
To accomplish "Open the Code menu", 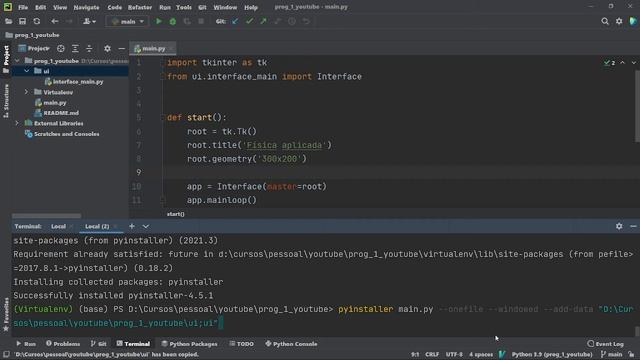I will click(114, 7).
